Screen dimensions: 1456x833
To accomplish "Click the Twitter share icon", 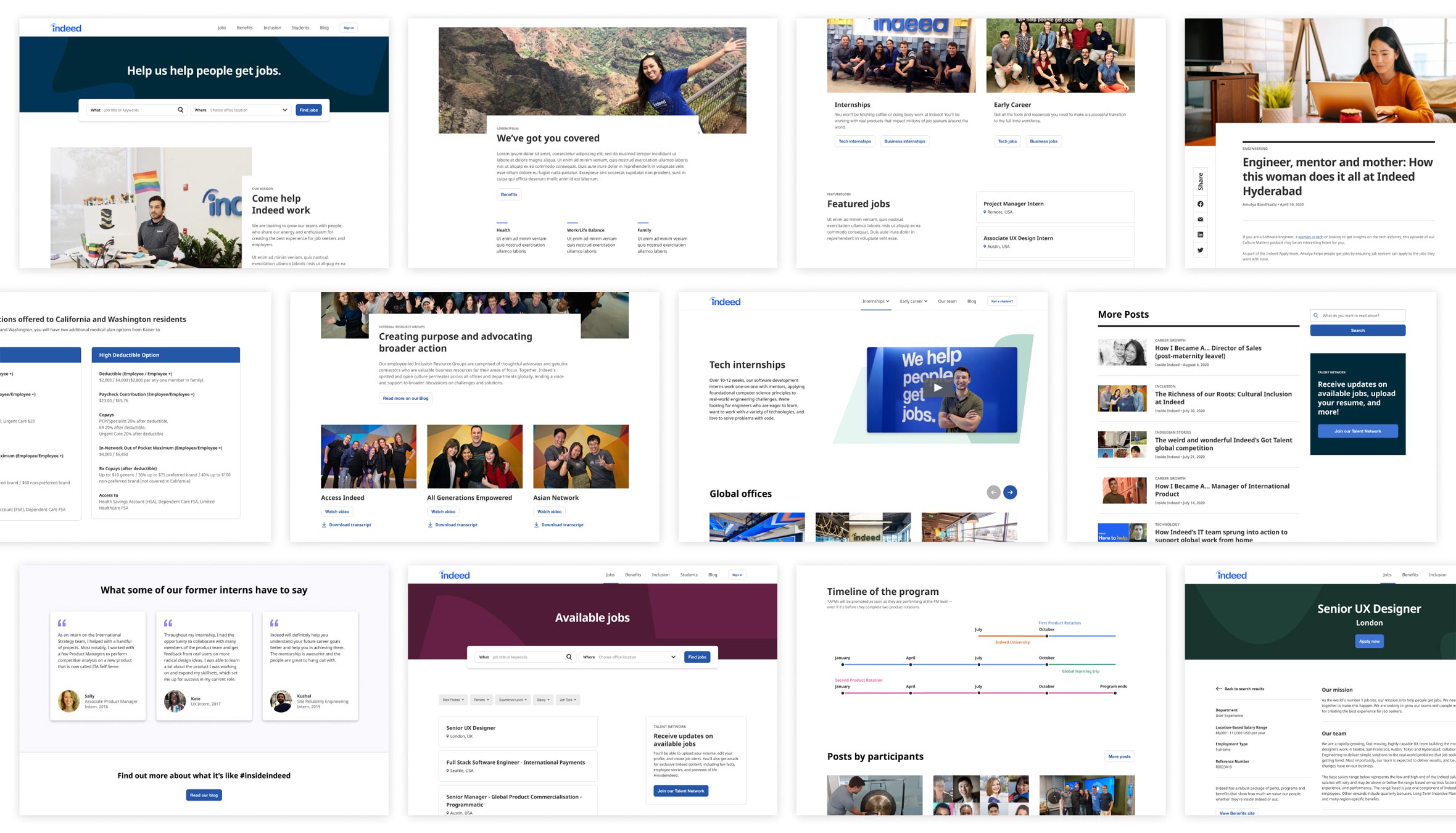I will pyautogui.click(x=1200, y=250).
